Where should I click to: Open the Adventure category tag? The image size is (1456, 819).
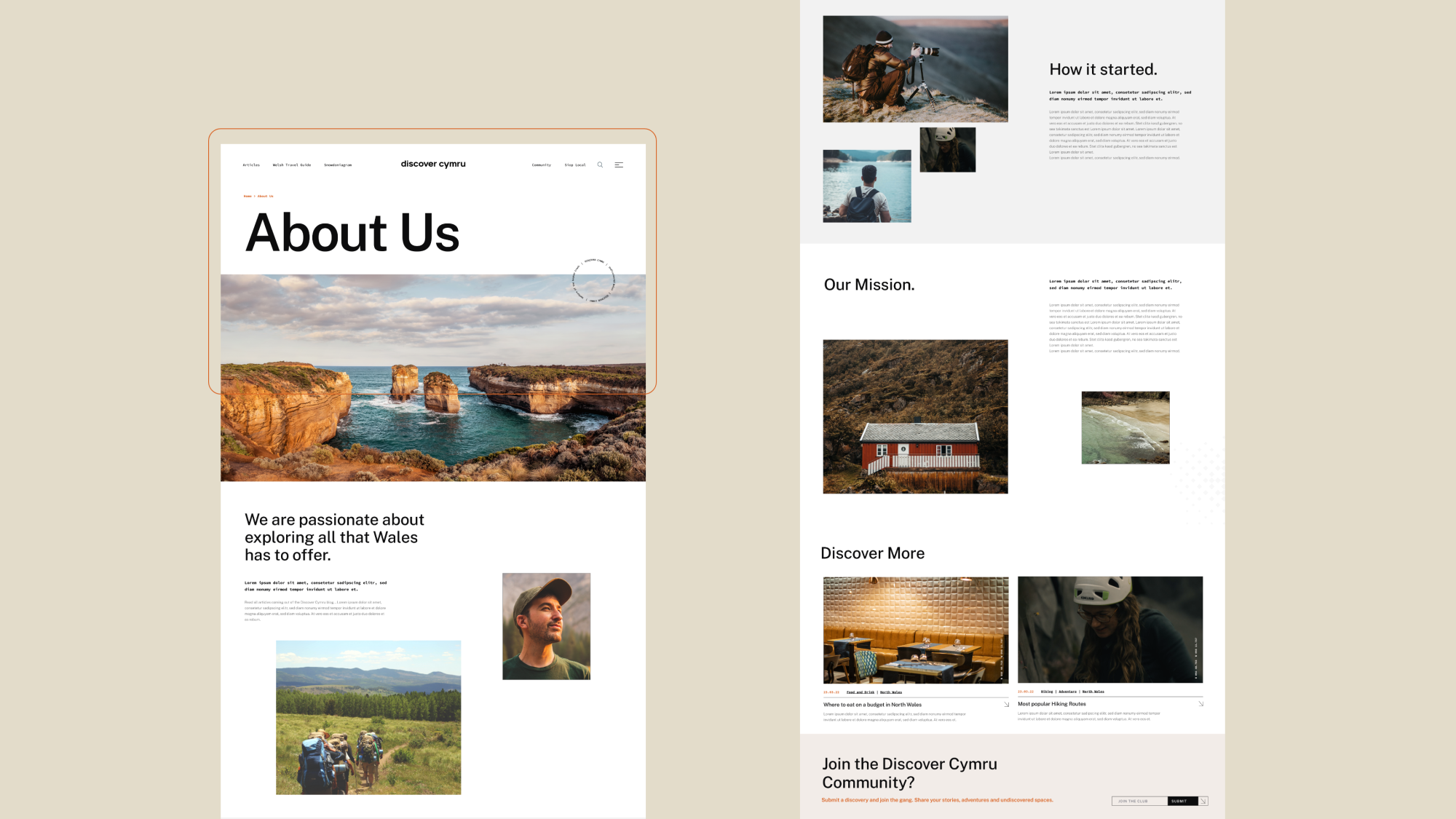(1068, 692)
